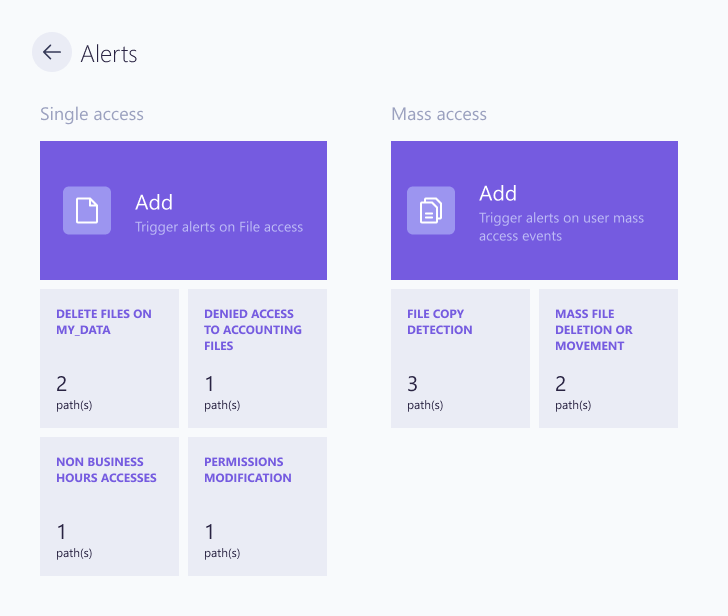Open Permissions Modification alert card

257,506
